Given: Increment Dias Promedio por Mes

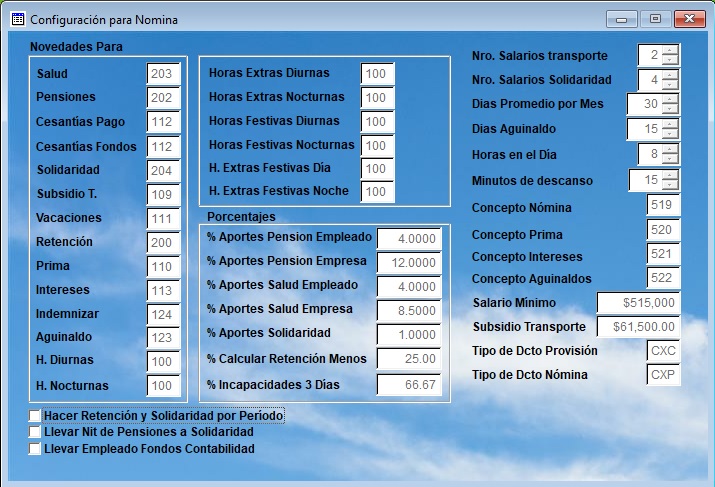Looking at the screenshot, I should (x=670, y=99).
